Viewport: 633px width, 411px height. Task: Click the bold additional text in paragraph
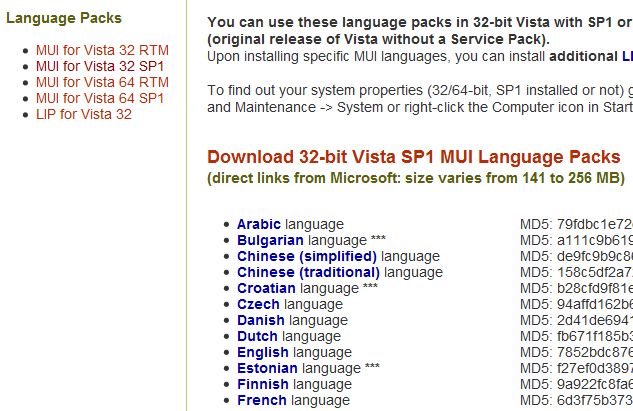pos(583,57)
